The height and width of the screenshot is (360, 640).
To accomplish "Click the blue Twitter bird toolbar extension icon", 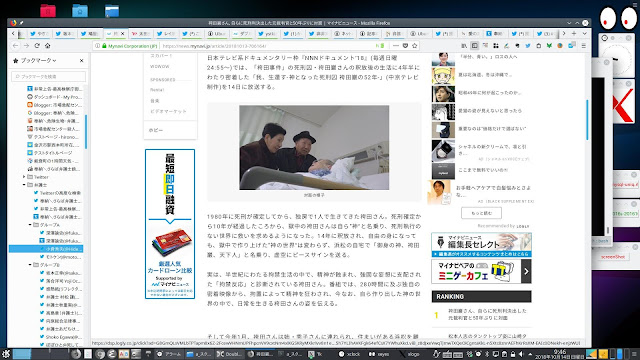I will [x=528, y=46].
